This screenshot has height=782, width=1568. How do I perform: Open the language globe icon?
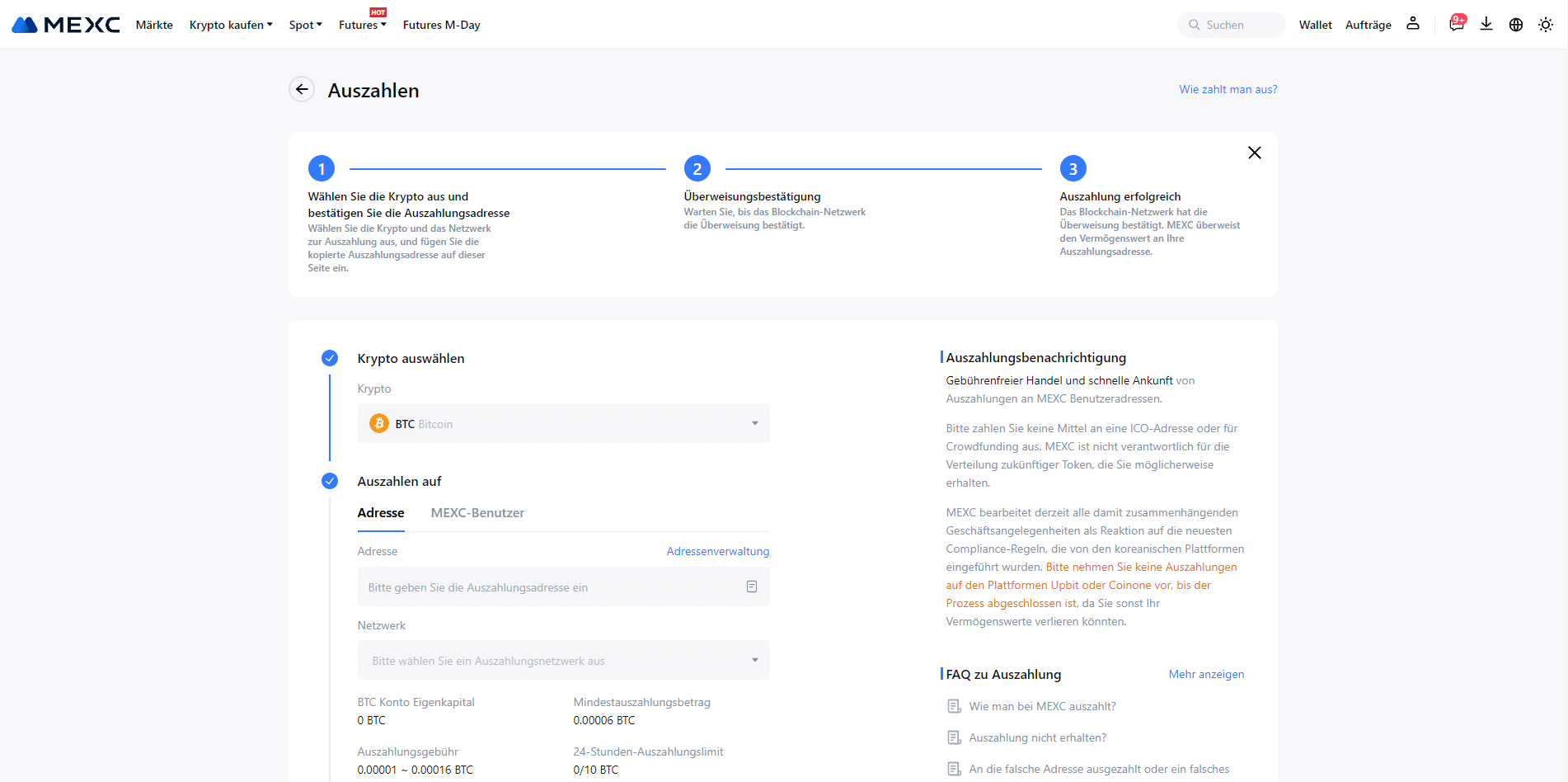pos(1516,25)
